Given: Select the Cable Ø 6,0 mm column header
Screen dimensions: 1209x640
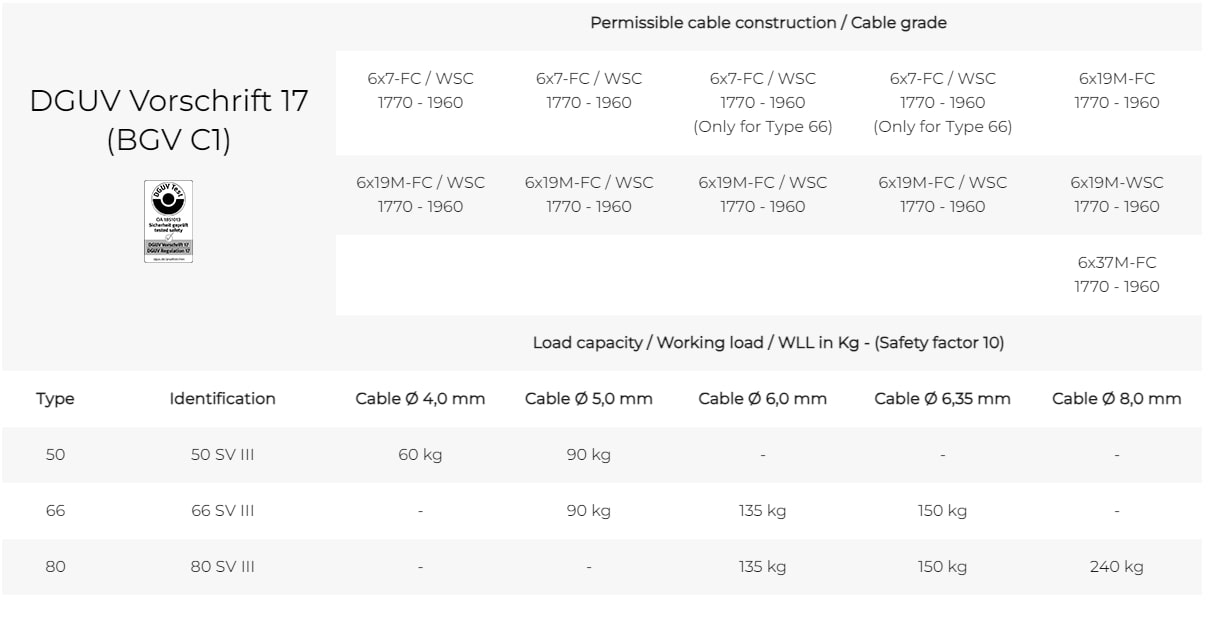Looking at the screenshot, I should (762, 399).
